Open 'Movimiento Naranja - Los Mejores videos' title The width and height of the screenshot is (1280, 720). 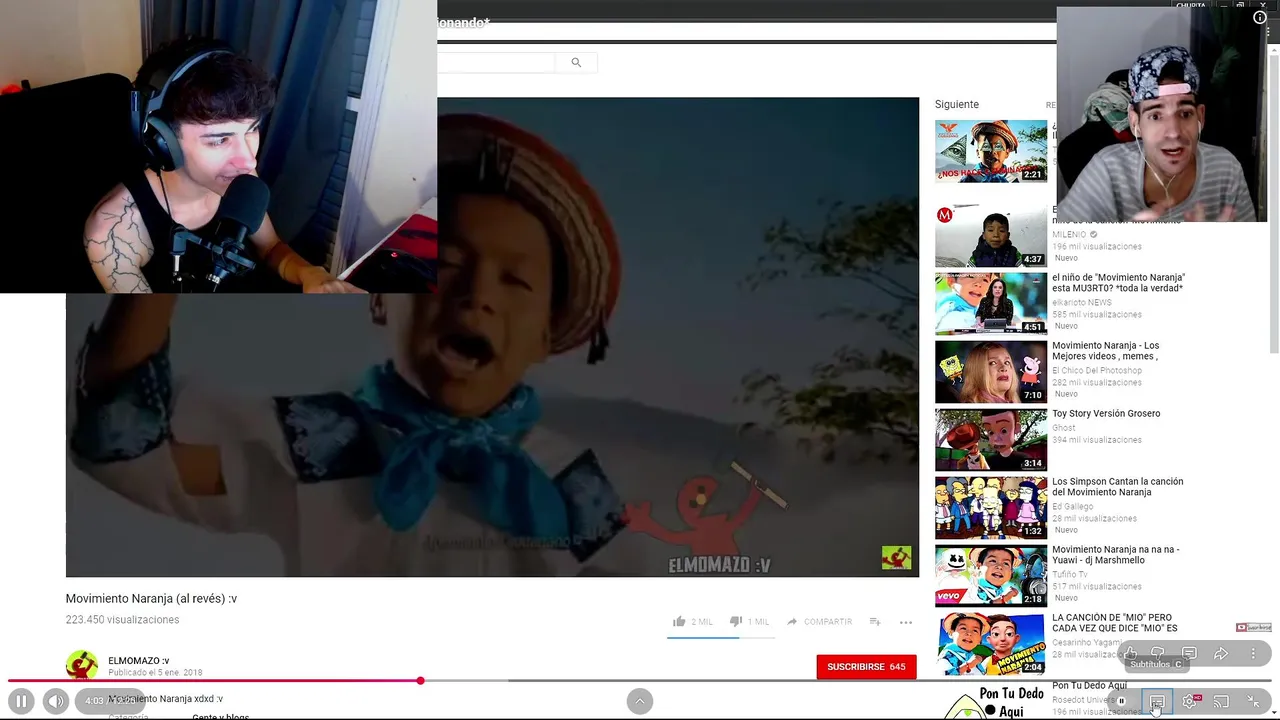coord(1106,351)
